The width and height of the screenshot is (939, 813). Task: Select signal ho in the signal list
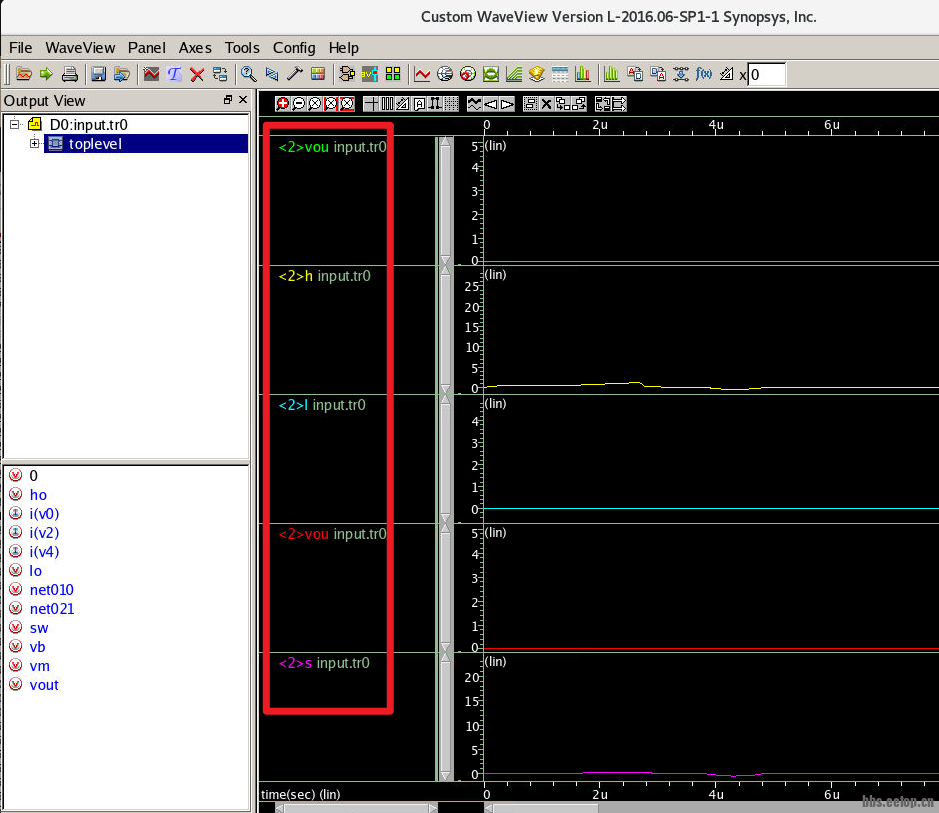[x=38, y=495]
